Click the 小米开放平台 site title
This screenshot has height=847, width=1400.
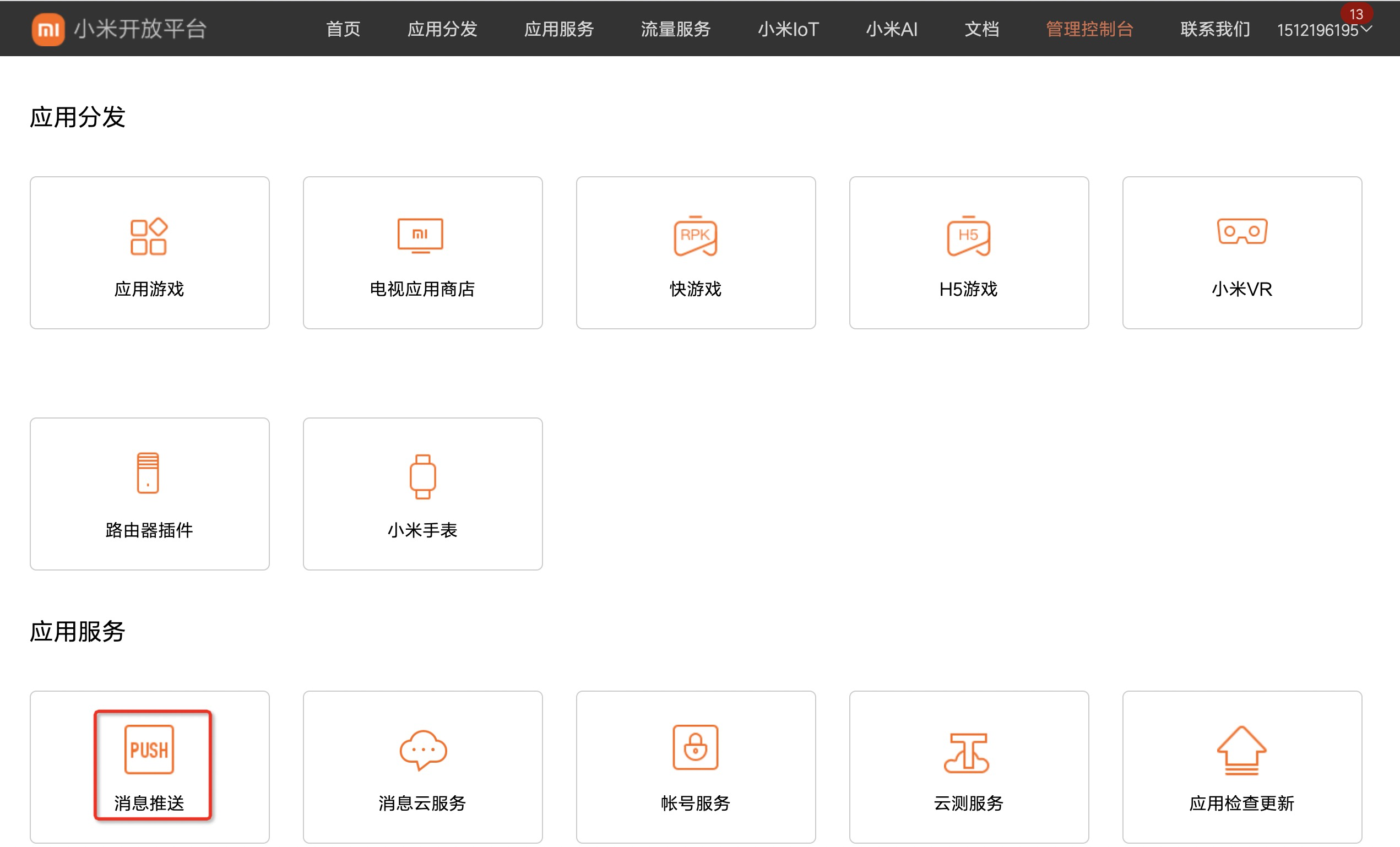(140, 29)
